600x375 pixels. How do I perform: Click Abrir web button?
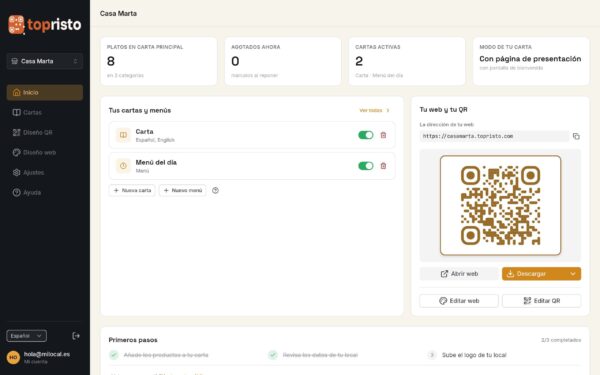point(459,274)
